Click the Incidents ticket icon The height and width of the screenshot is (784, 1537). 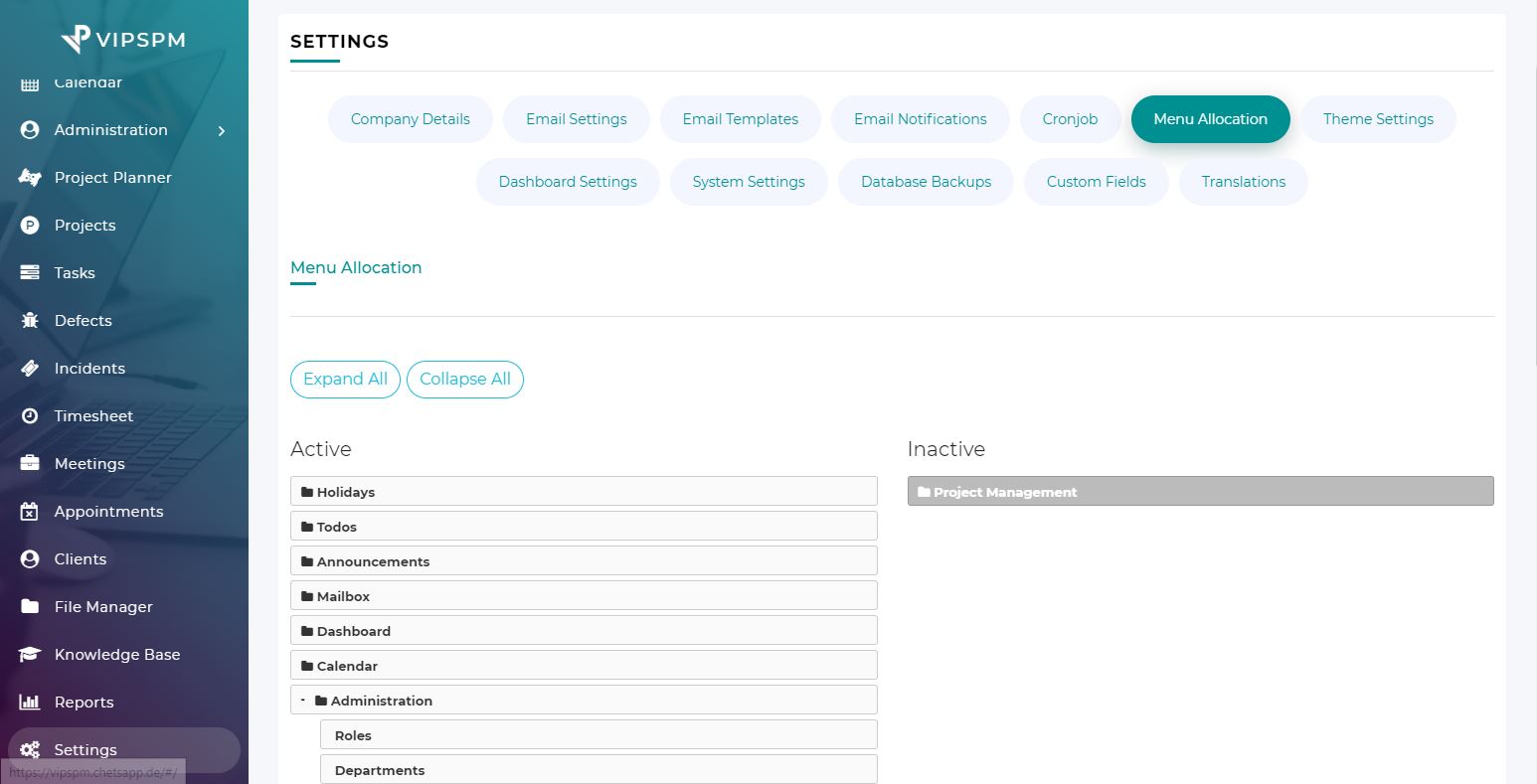[30, 369]
